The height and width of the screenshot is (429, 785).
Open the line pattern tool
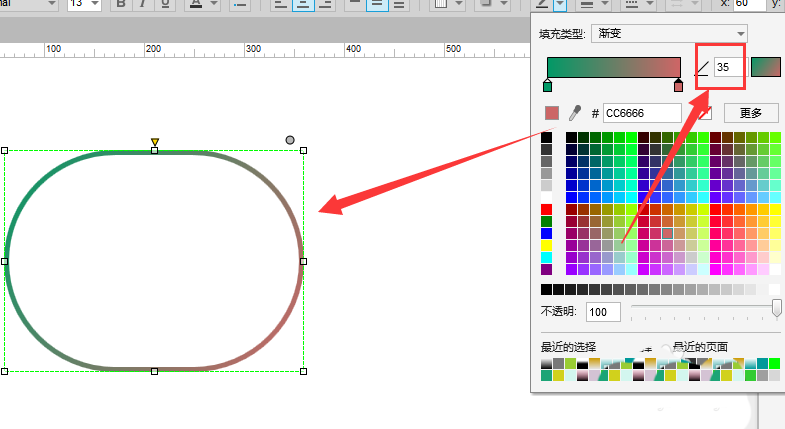[632, 5]
